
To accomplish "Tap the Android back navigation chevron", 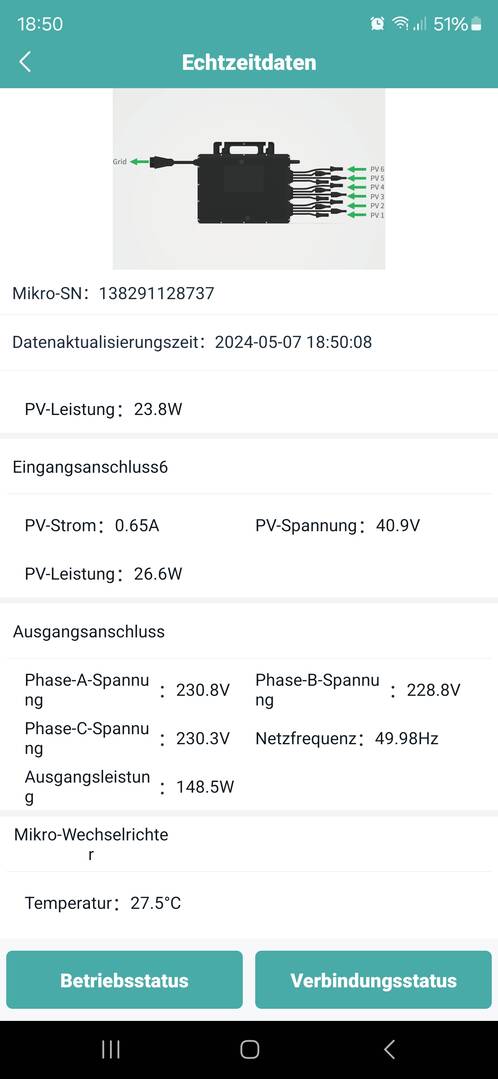I will 389,1049.
